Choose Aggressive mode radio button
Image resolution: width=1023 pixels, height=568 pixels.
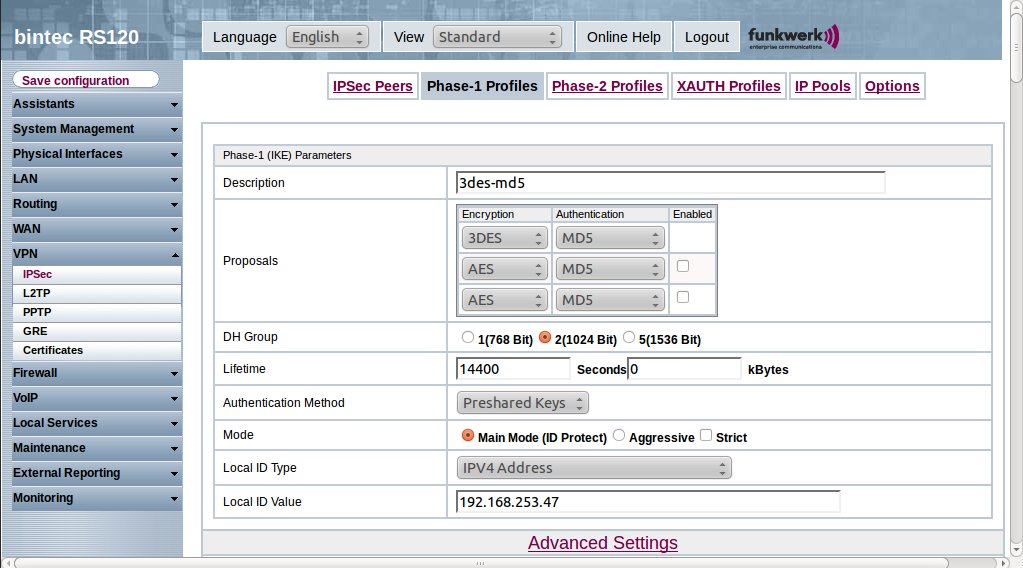pyautogui.click(x=619, y=436)
